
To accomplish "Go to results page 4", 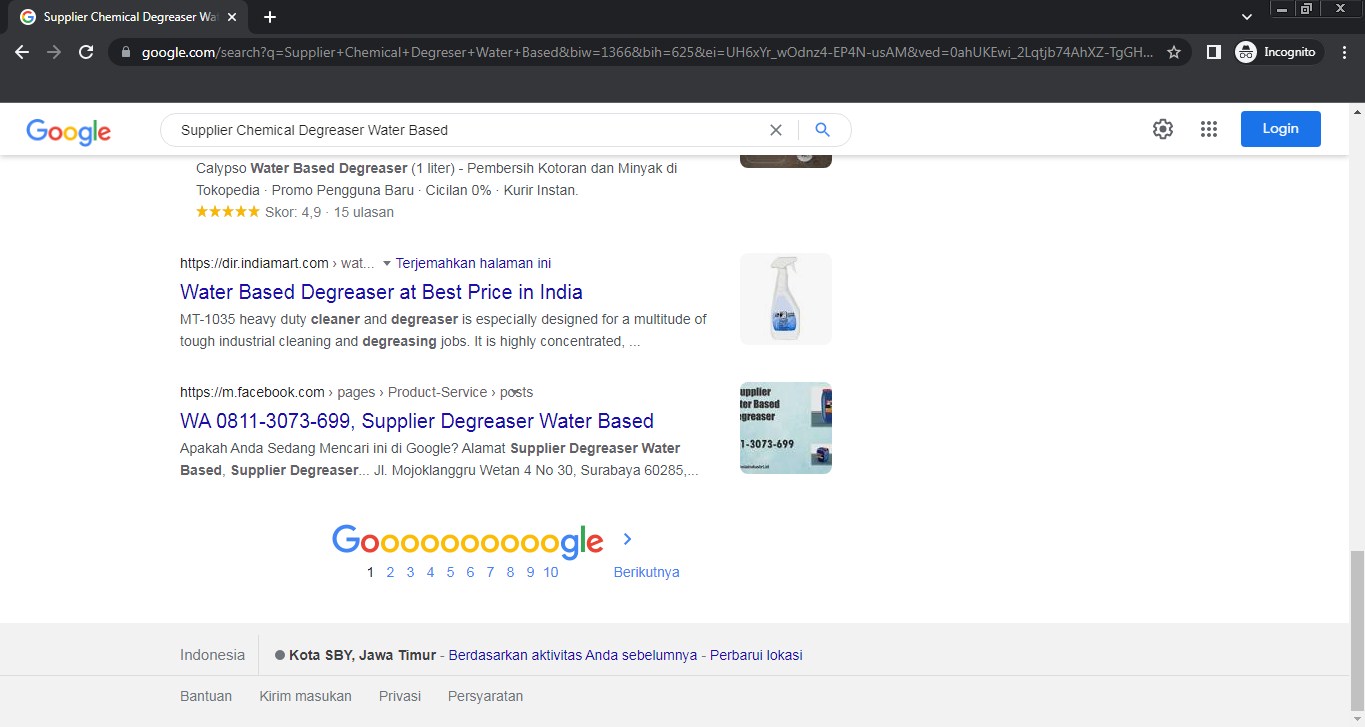I will coord(430,572).
